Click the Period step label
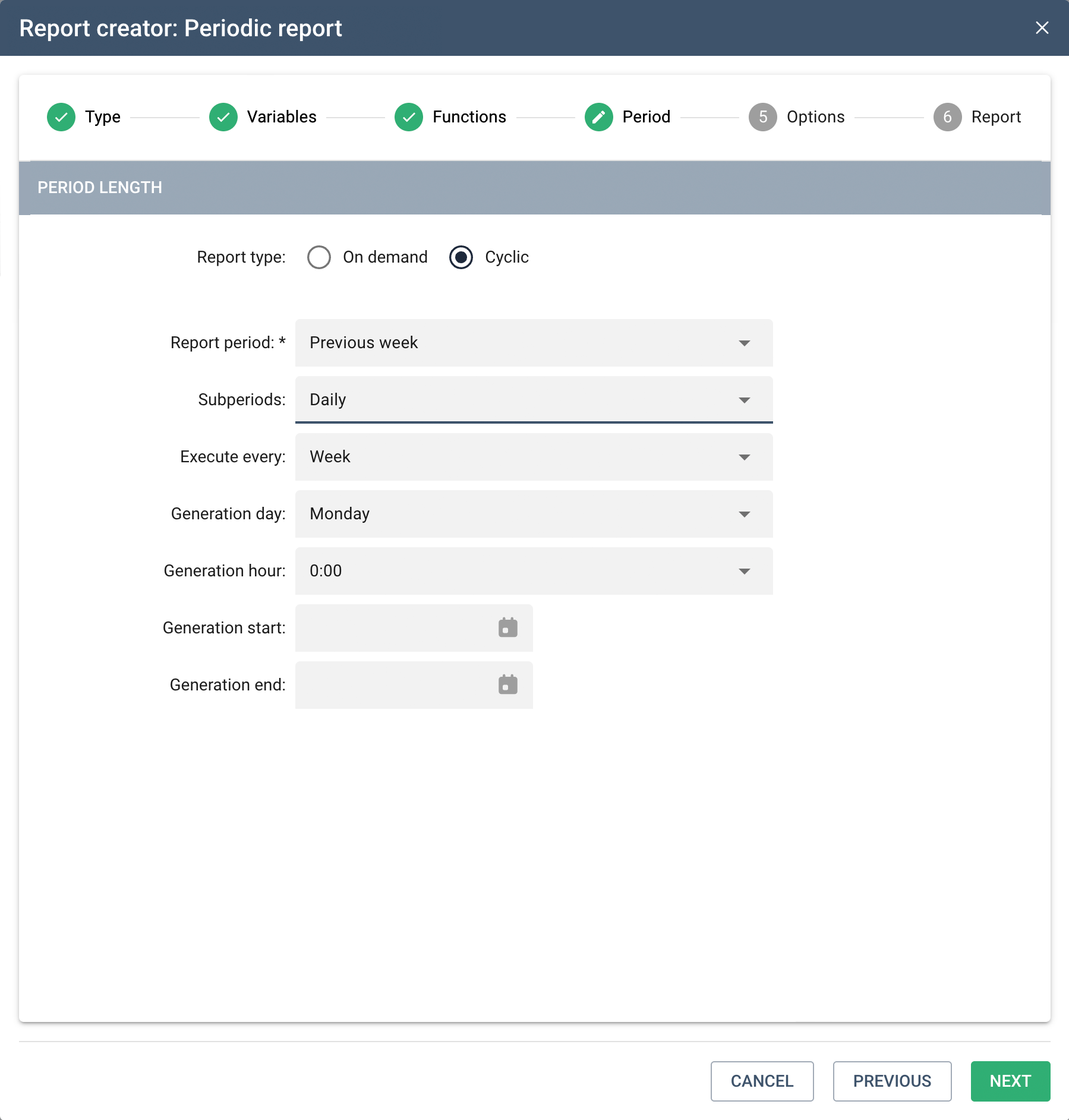The height and width of the screenshot is (1120, 1069). (x=647, y=117)
